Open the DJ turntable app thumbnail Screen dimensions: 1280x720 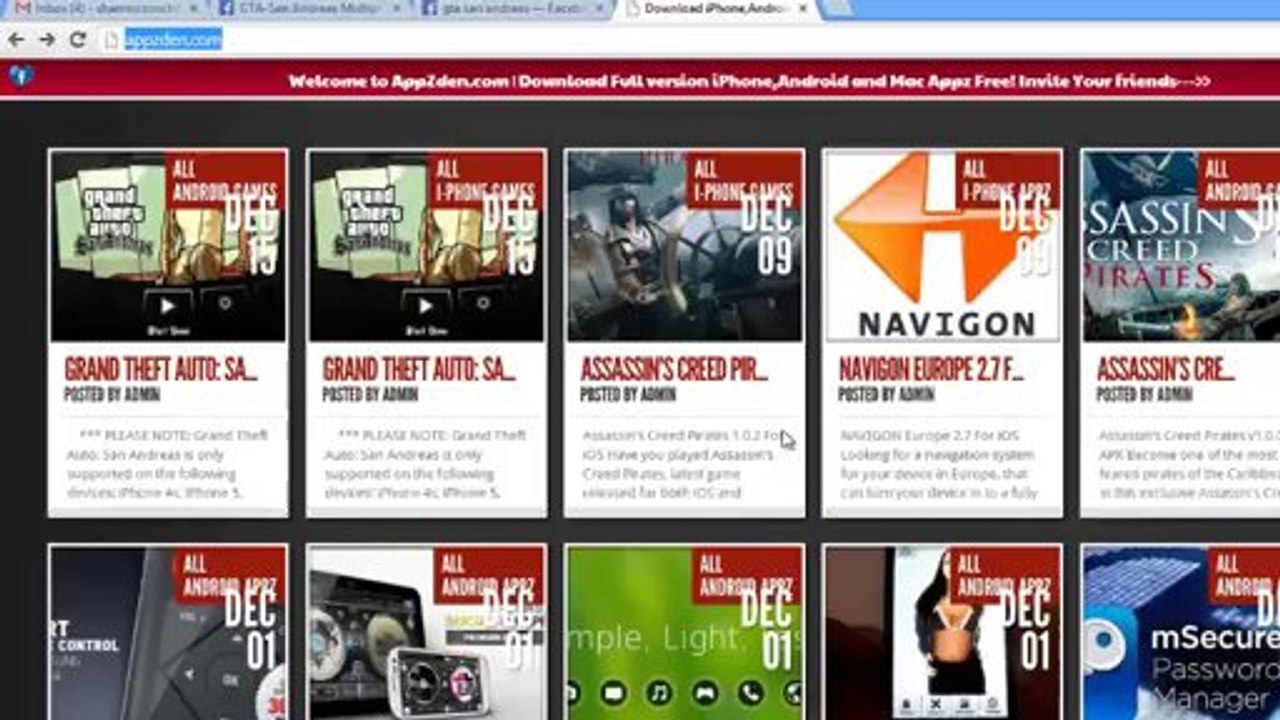pos(426,633)
